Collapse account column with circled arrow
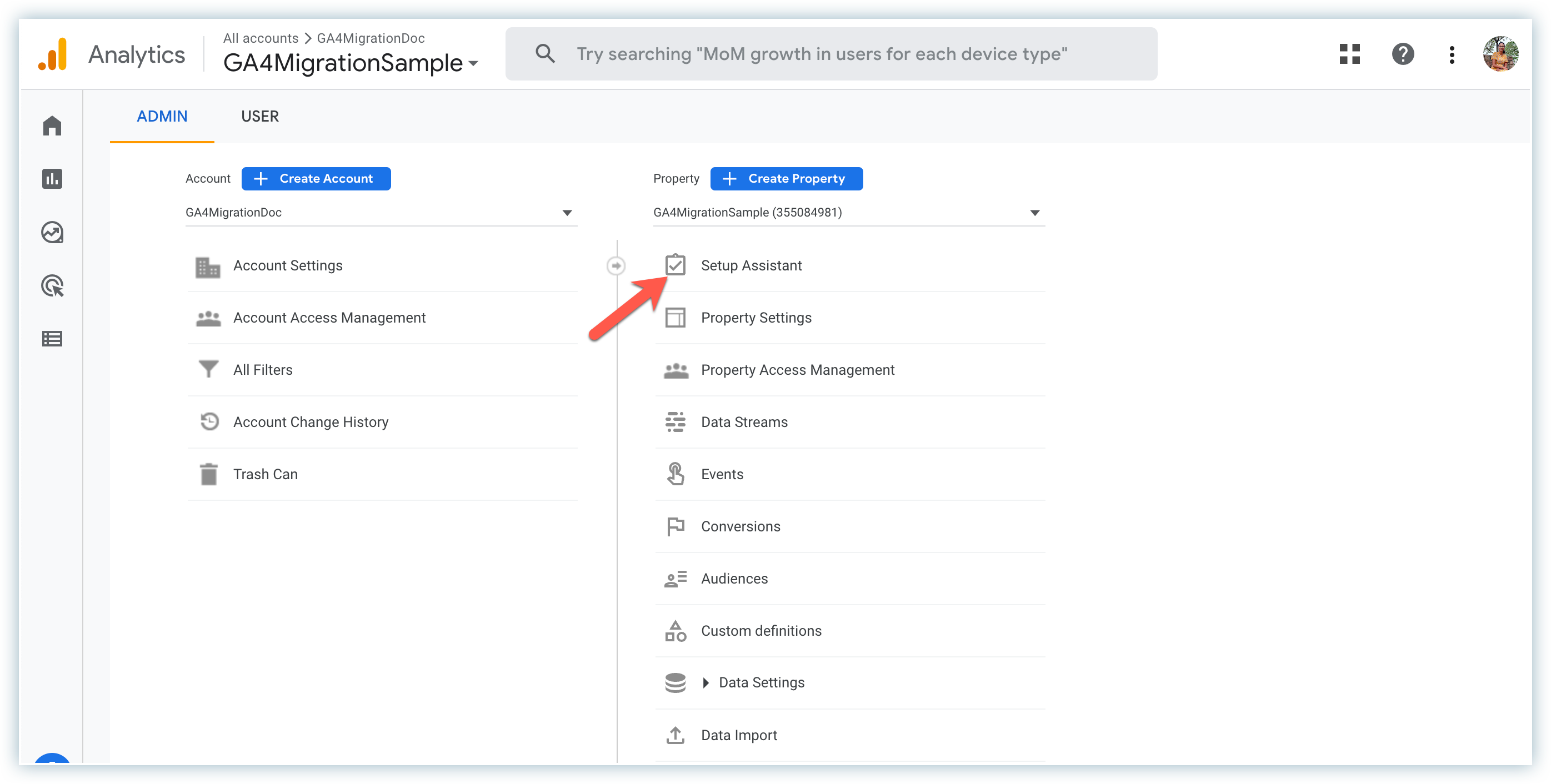Viewport: 1551px width, 784px height. click(616, 265)
